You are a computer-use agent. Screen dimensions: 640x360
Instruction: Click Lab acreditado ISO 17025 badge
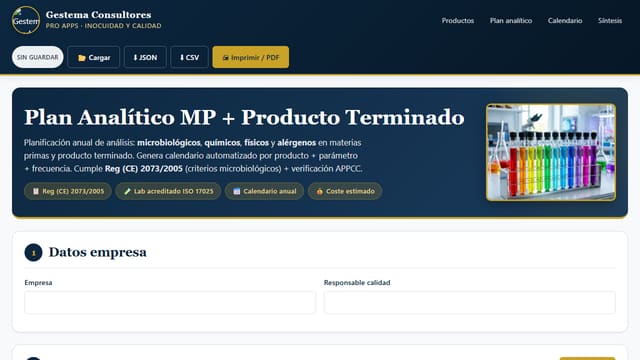169,191
